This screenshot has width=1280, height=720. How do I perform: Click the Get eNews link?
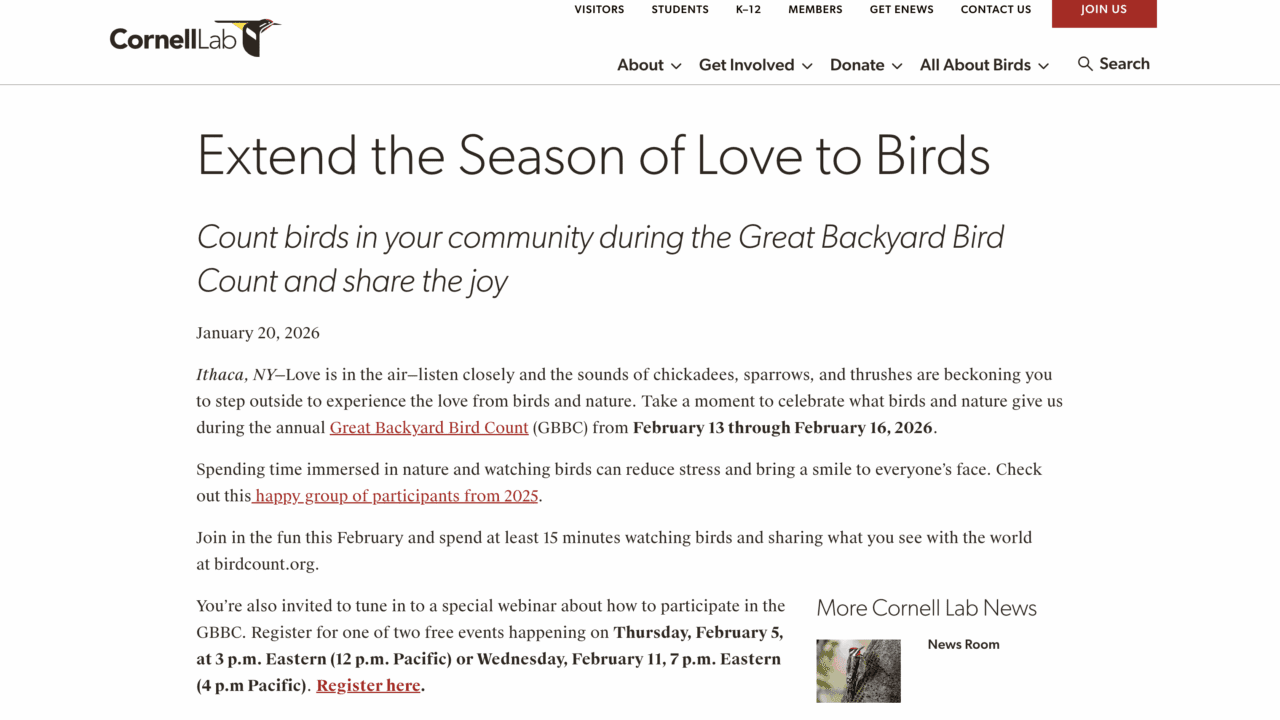pyautogui.click(x=901, y=10)
